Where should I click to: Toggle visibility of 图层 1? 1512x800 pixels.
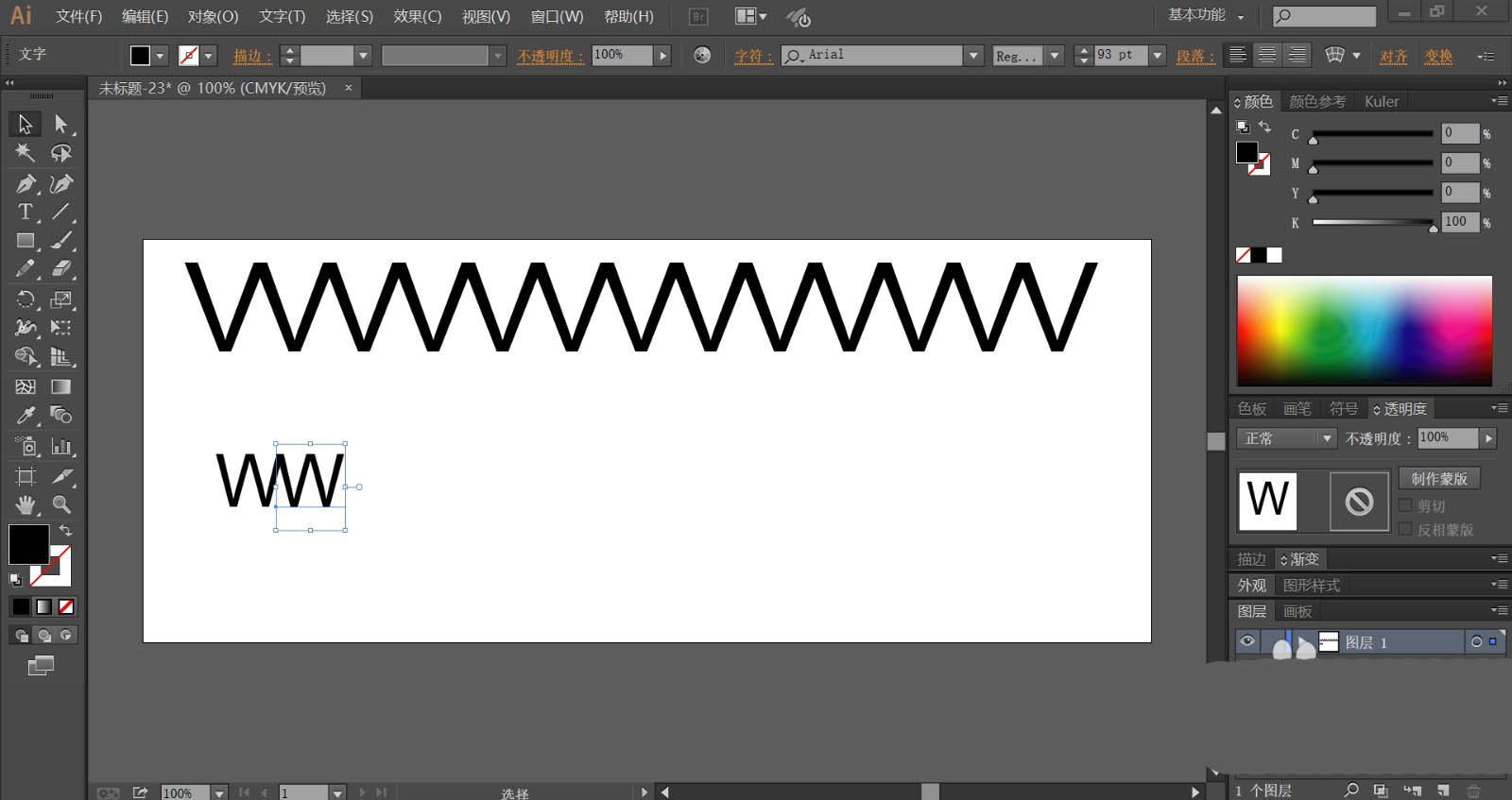[1247, 641]
